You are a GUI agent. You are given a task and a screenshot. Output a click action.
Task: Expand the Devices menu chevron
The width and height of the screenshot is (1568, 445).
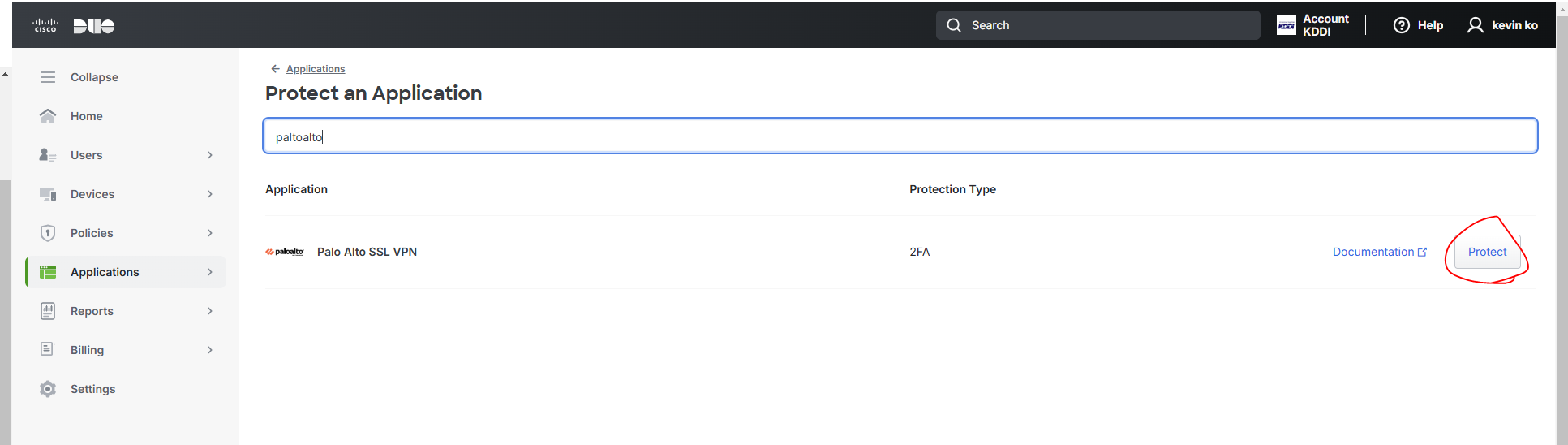[x=210, y=194]
